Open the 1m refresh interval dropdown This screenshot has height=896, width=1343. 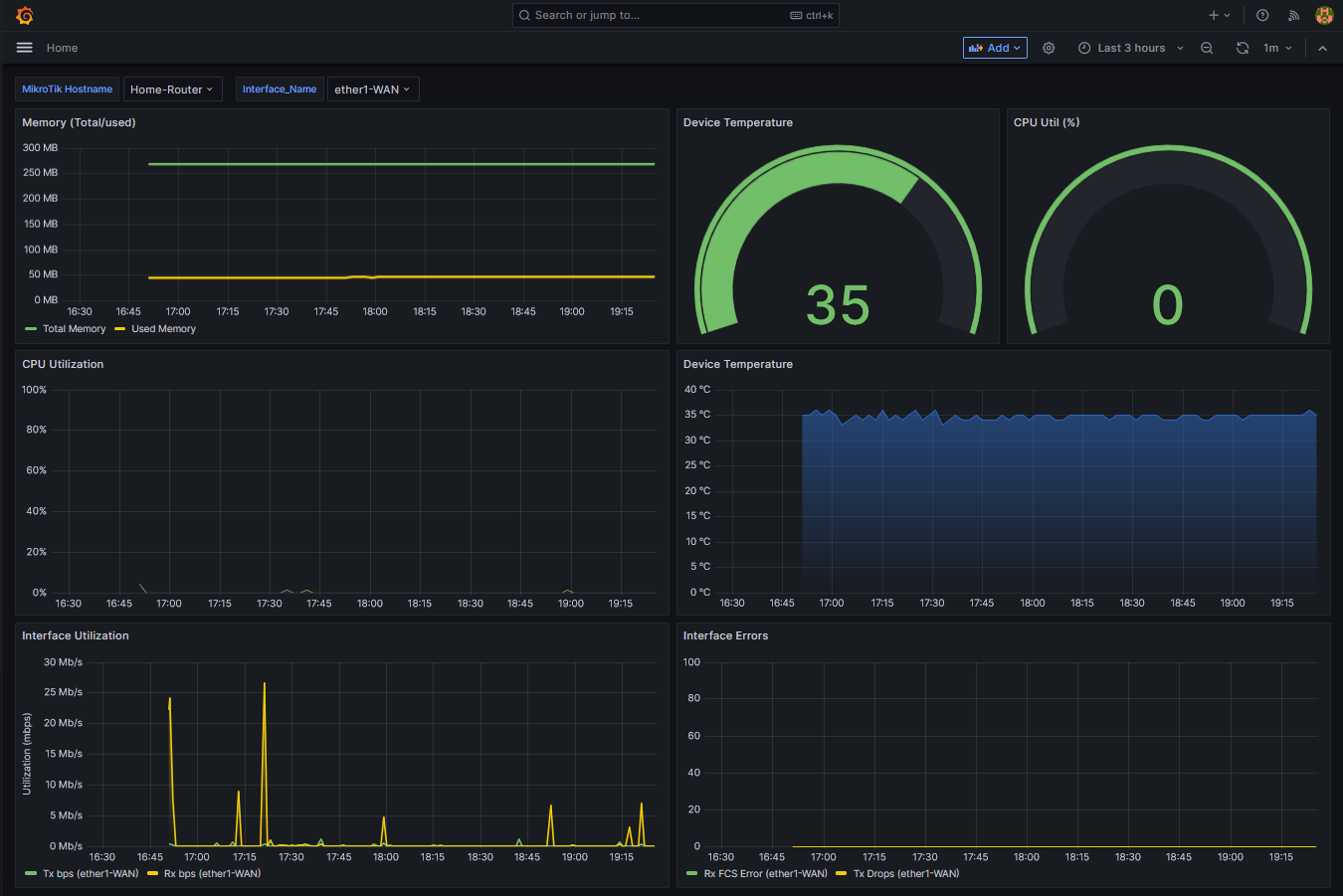(1277, 48)
